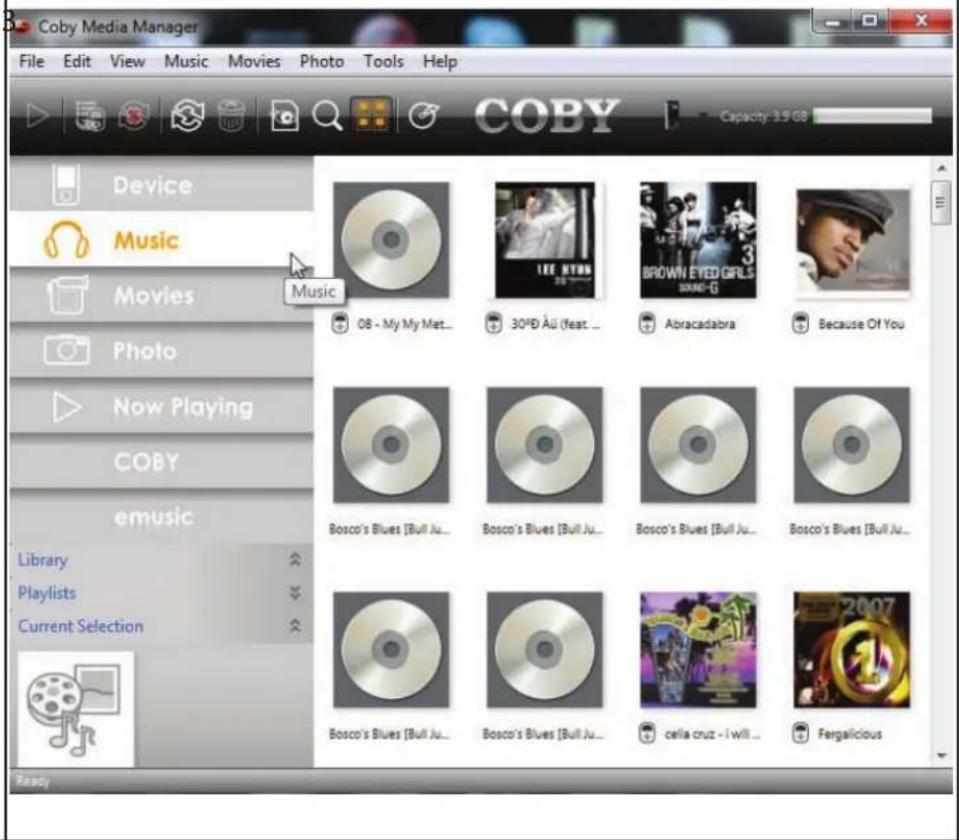
Task: Click the Coby Media Manager title bar icon
Action: pyautogui.click(x=21, y=26)
